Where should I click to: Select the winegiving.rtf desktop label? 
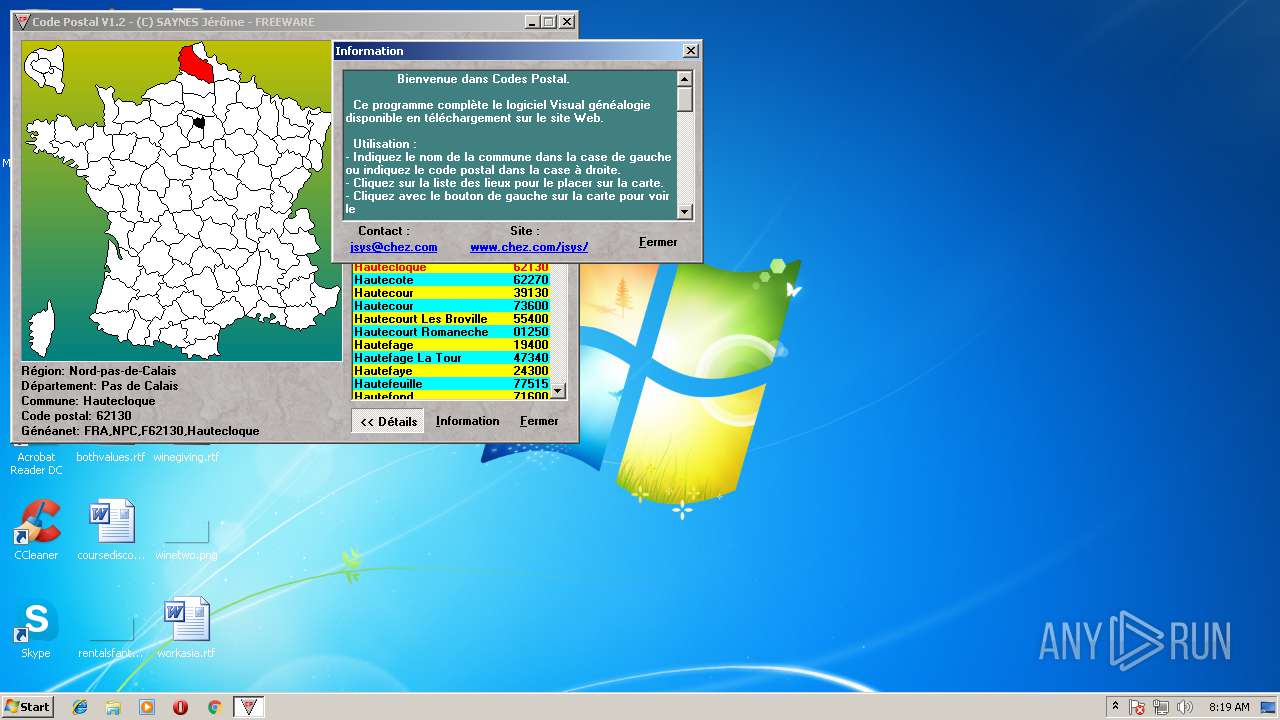[186, 457]
